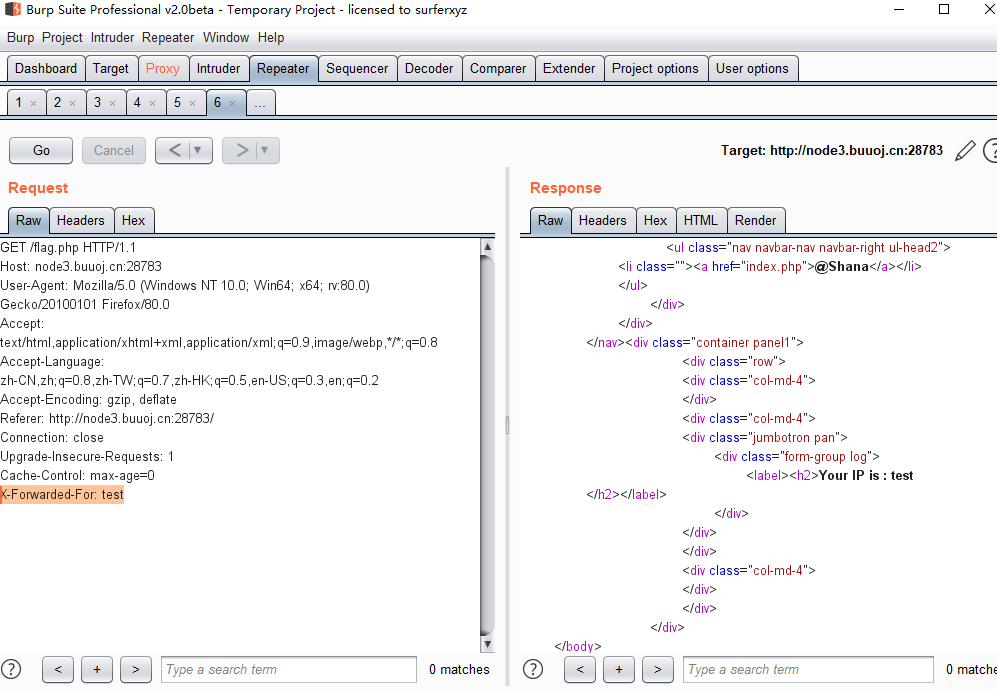The height and width of the screenshot is (690, 997).
Task: Open the new tab '...' button
Action: pyautogui.click(x=260, y=103)
